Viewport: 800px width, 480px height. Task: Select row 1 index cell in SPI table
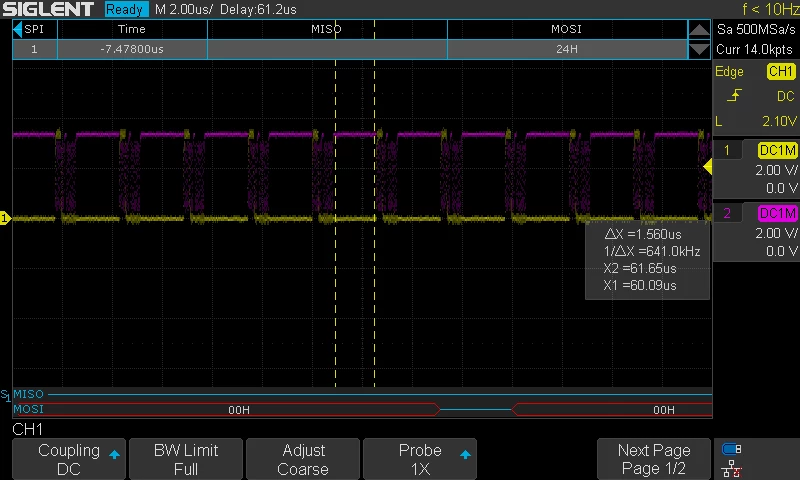(34, 49)
